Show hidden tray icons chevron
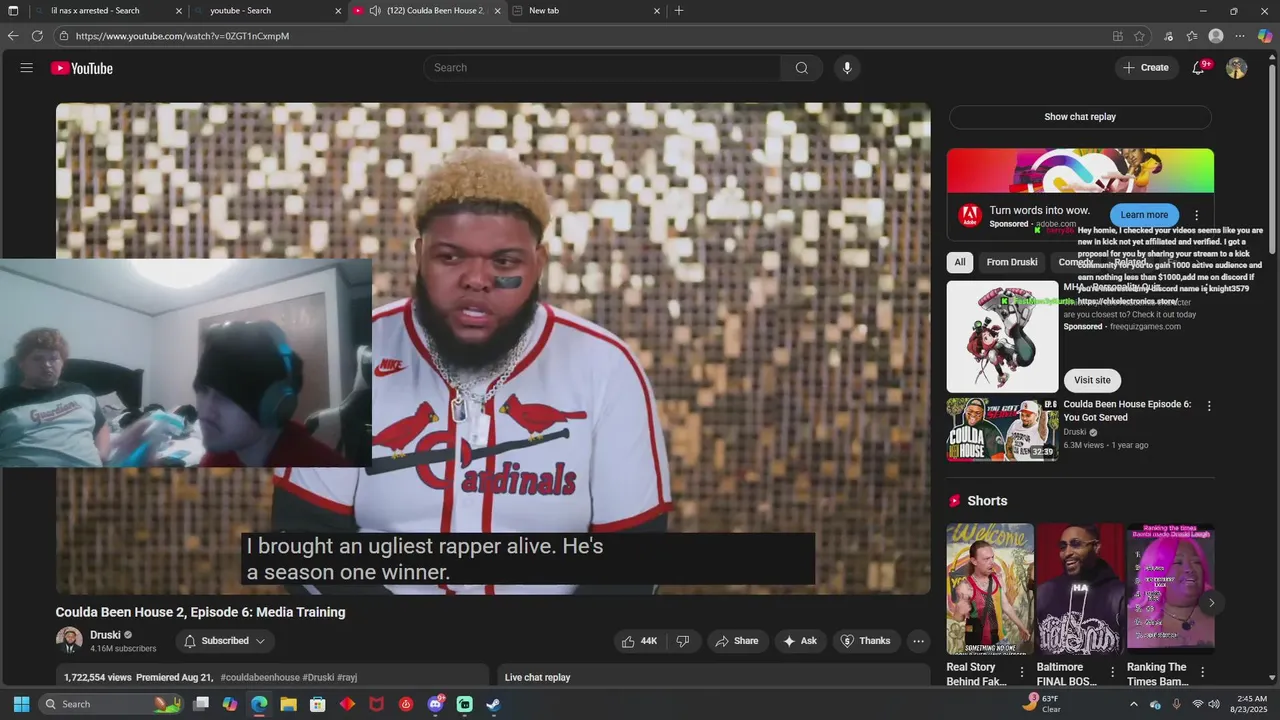This screenshot has width=1280, height=720. (x=1133, y=704)
